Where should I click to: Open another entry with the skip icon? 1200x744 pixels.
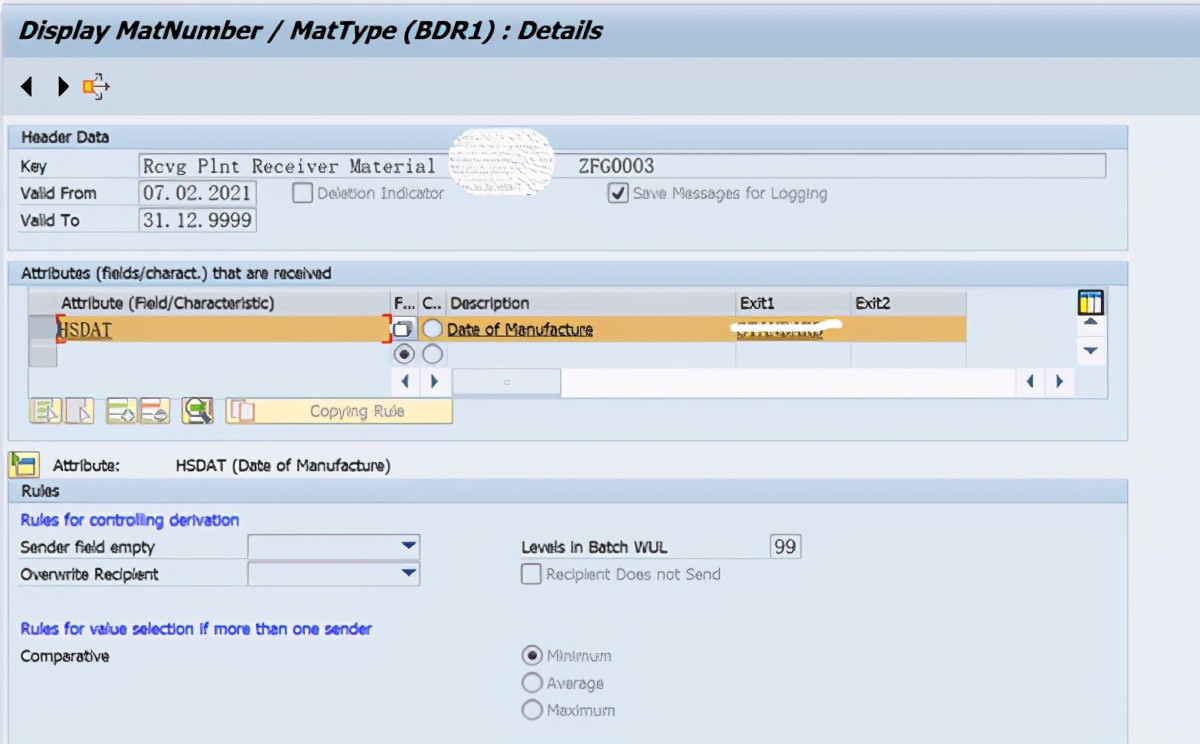(97, 86)
